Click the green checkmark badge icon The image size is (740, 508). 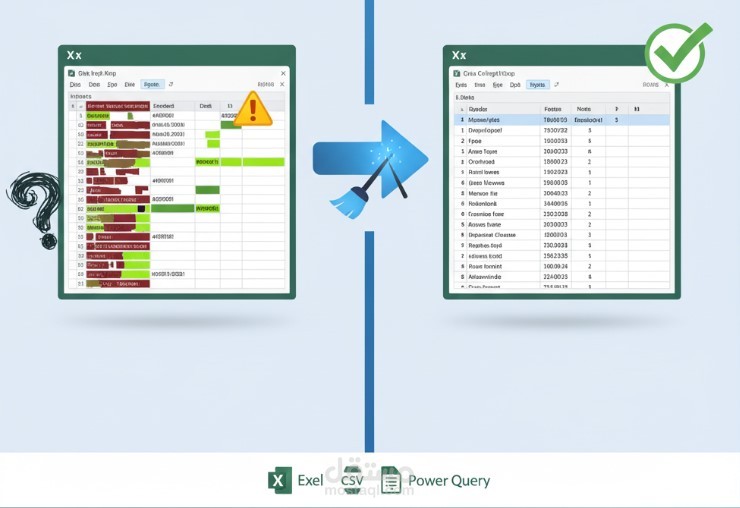coord(678,52)
